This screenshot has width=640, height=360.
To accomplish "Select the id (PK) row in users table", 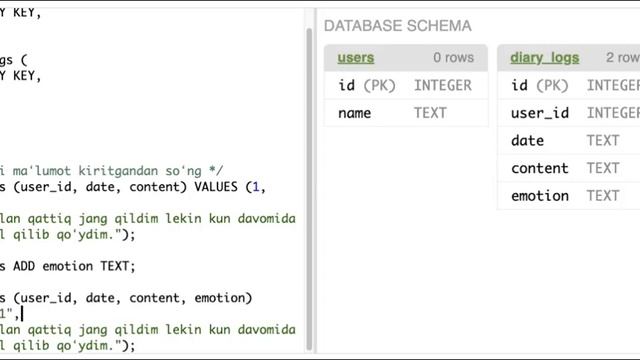I will coord(406,85).
